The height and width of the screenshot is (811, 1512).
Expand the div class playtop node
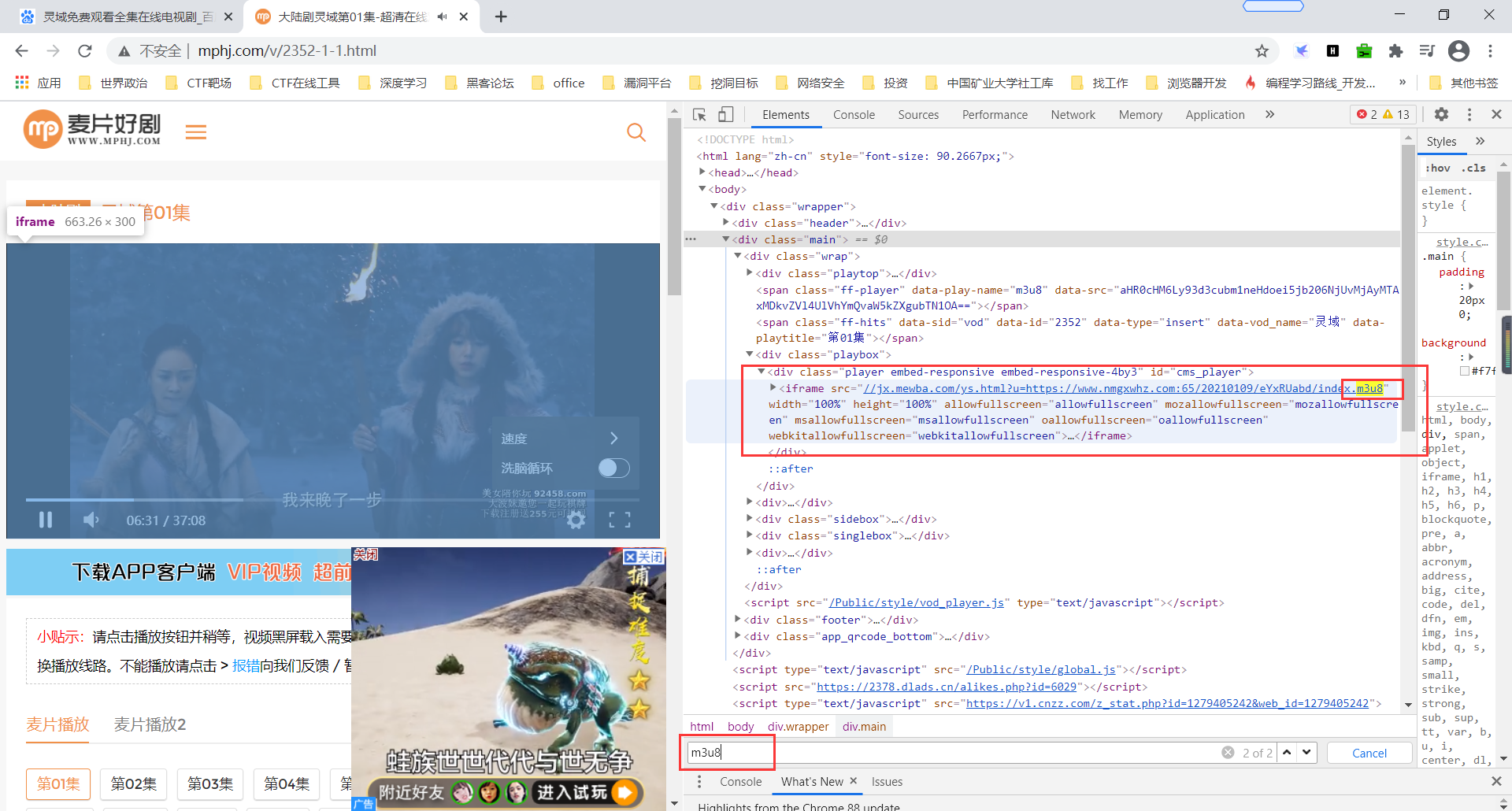750,273
